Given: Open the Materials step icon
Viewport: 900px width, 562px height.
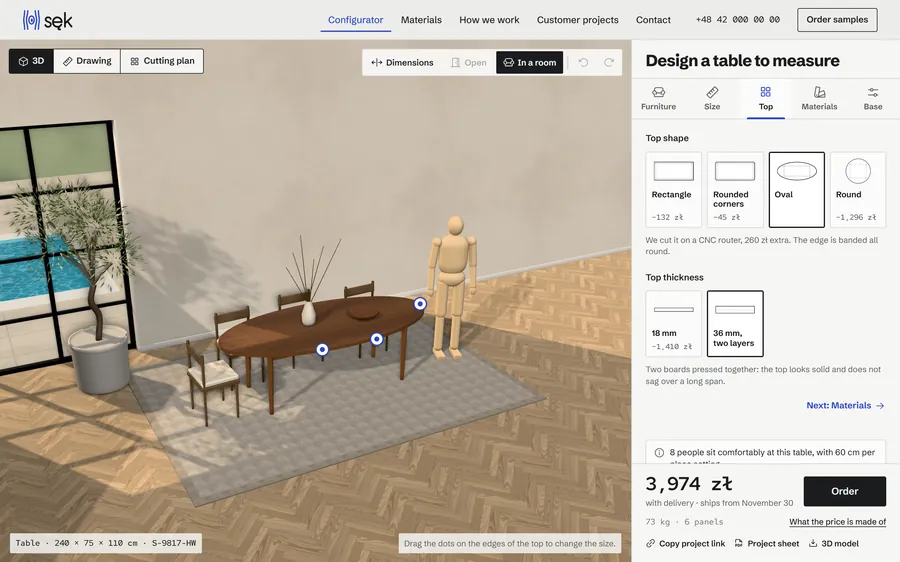Looking at the screenshot, I should 819,92.
